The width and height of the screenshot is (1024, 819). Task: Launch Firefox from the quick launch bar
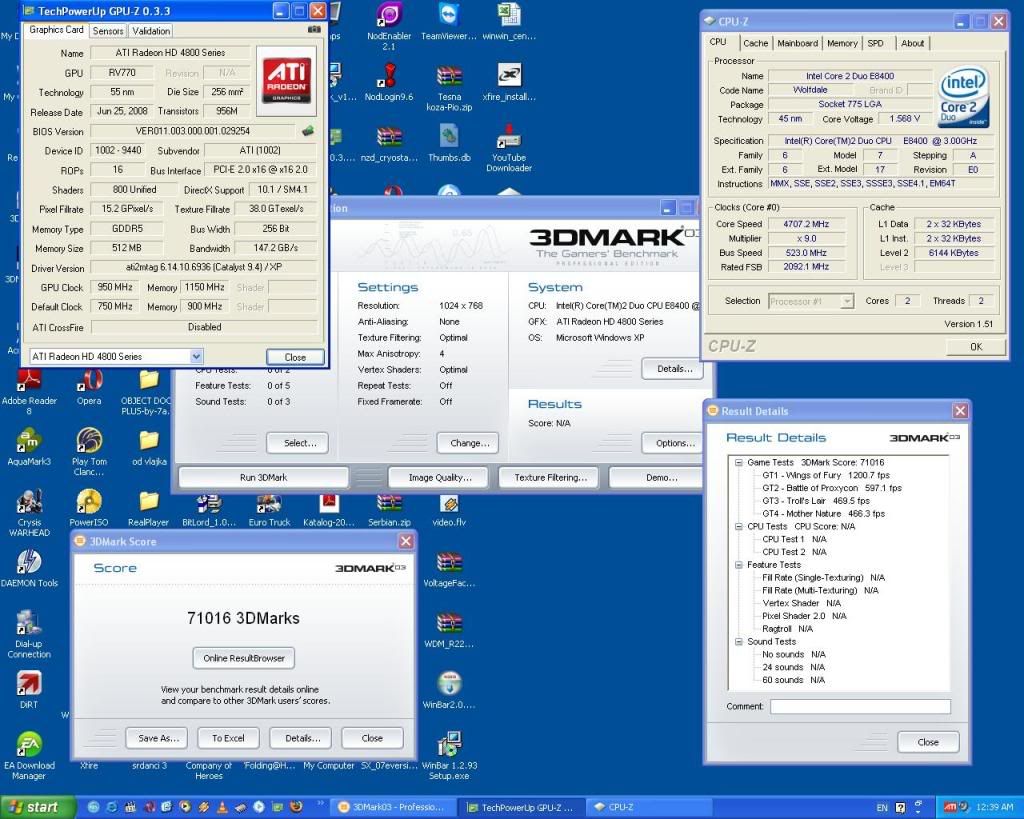pos(296,807)
